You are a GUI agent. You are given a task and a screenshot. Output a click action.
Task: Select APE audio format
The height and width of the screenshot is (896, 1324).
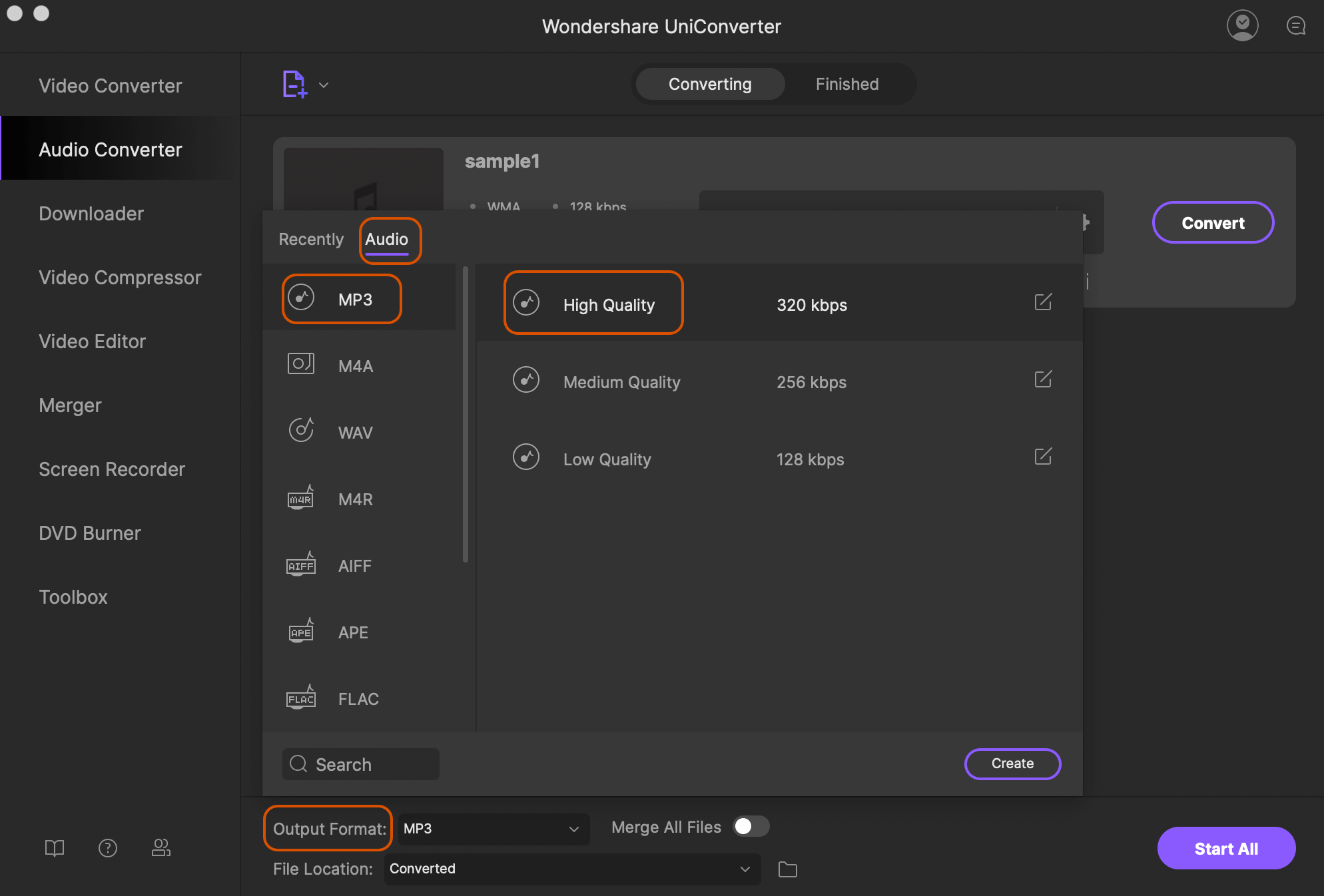coord(353,631)
